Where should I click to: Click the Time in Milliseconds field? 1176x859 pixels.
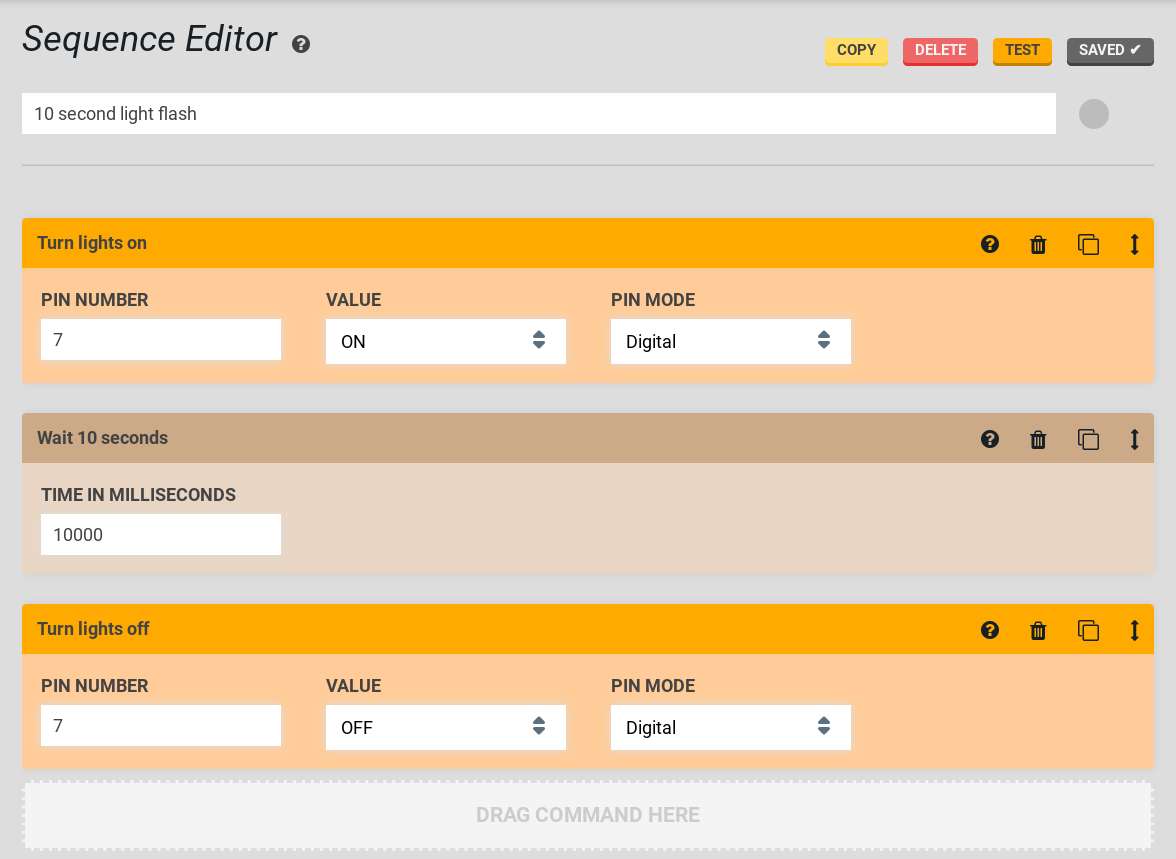coord(160,535)
